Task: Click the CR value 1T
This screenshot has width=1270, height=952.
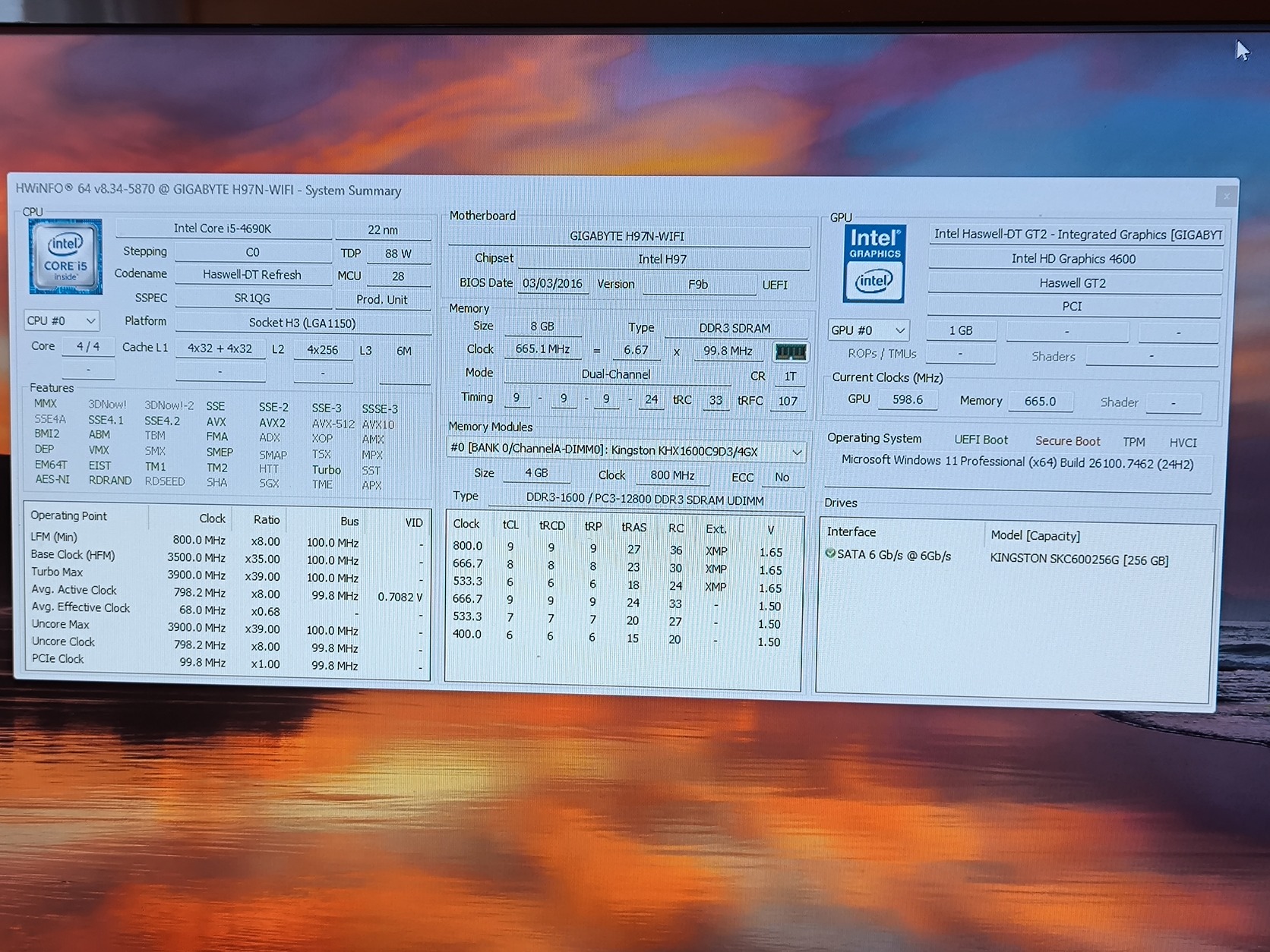Action: pos(790,377)
